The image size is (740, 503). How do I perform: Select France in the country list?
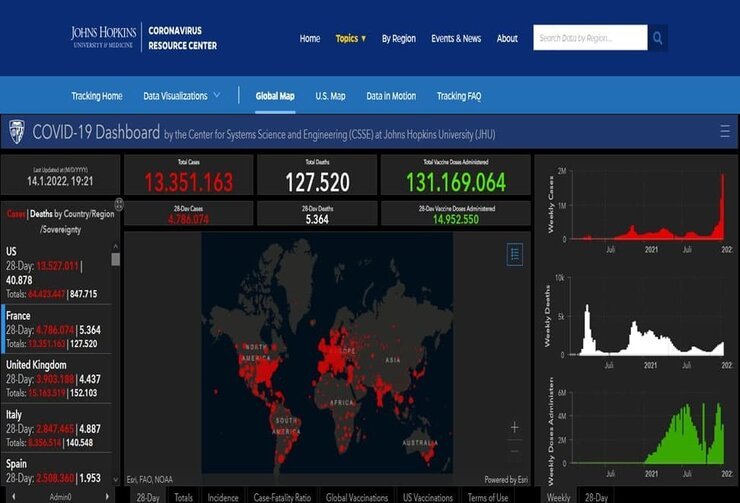(56, 329)
